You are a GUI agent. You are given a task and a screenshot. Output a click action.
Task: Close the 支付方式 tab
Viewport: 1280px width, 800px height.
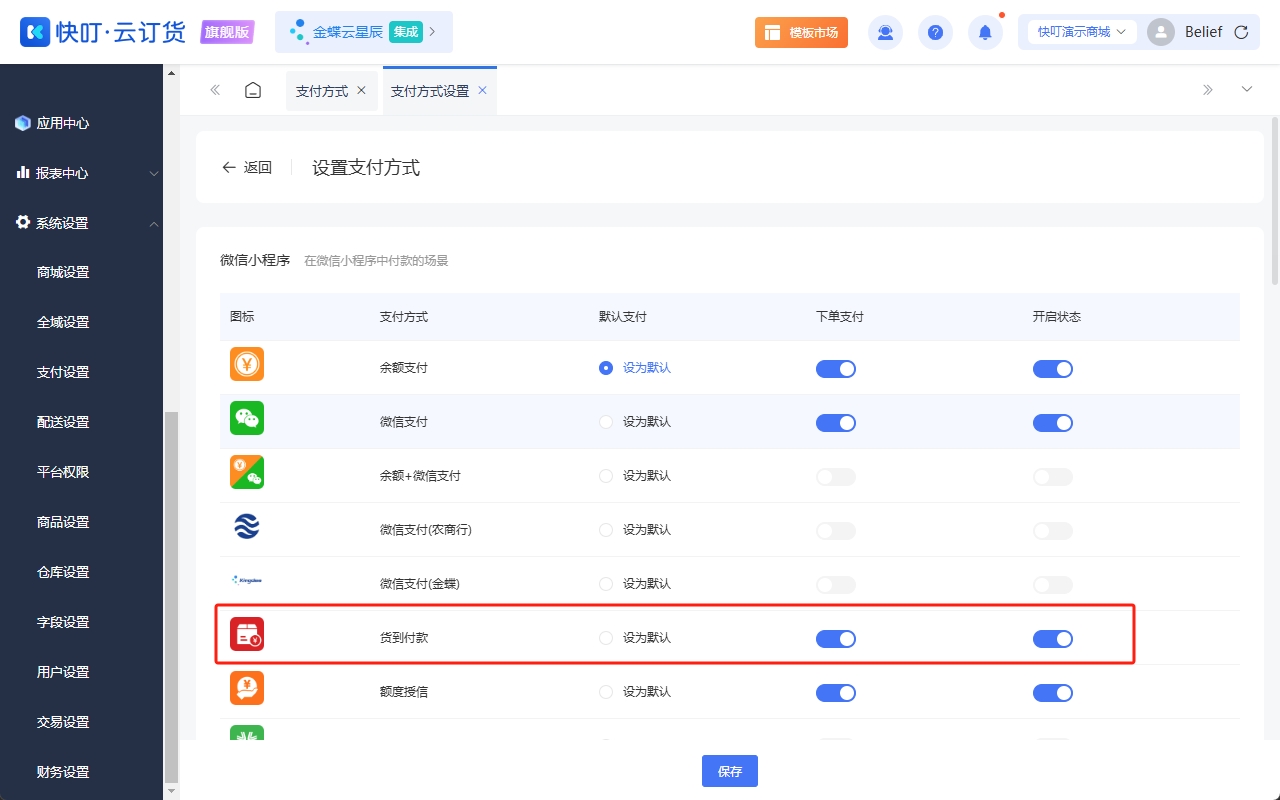[362, 90]
